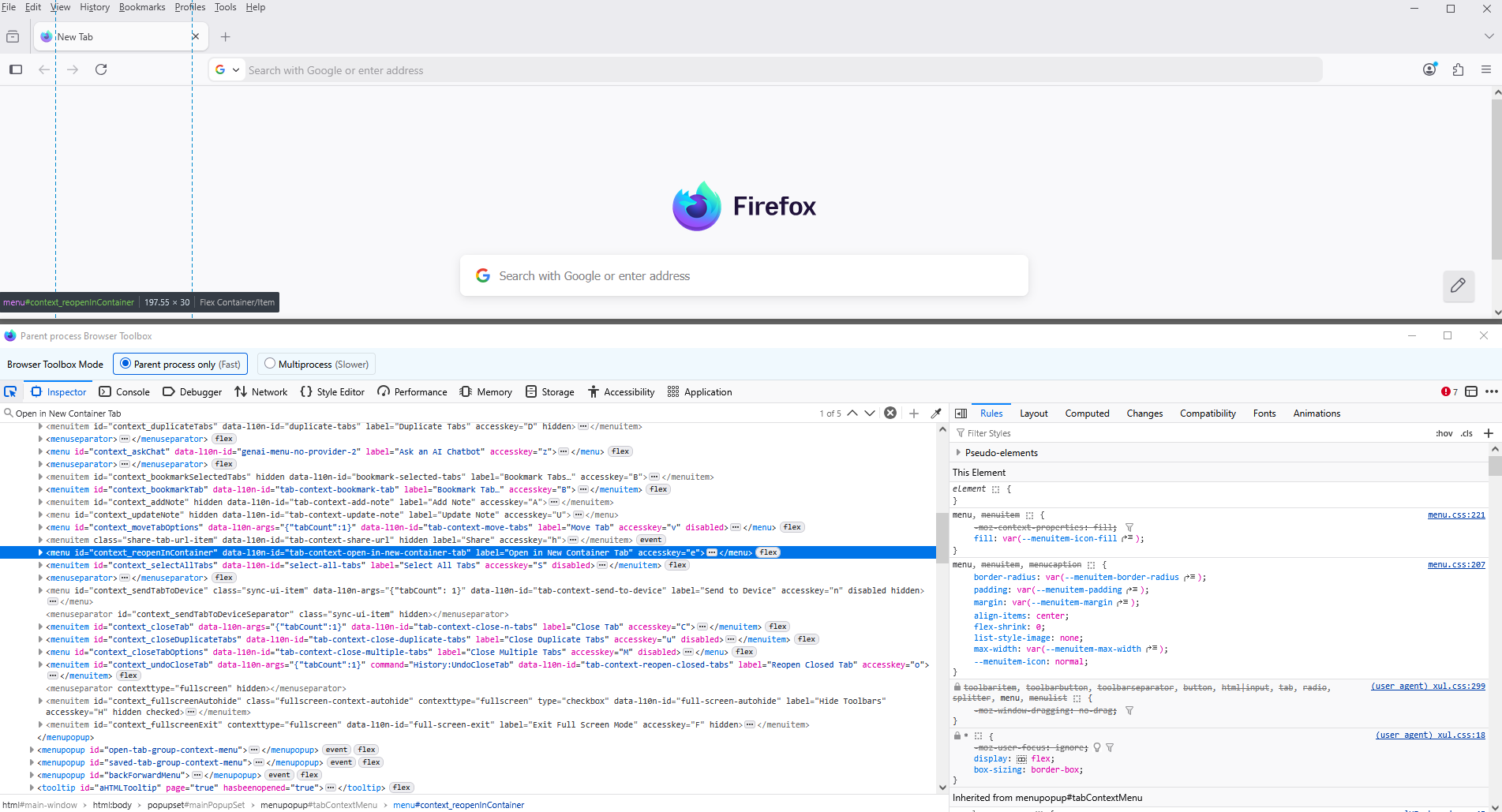The height and width of the screenshot is (812, 1502).
Task: Expand the context_askChat menu node
Action: click(x=40, y=451)
